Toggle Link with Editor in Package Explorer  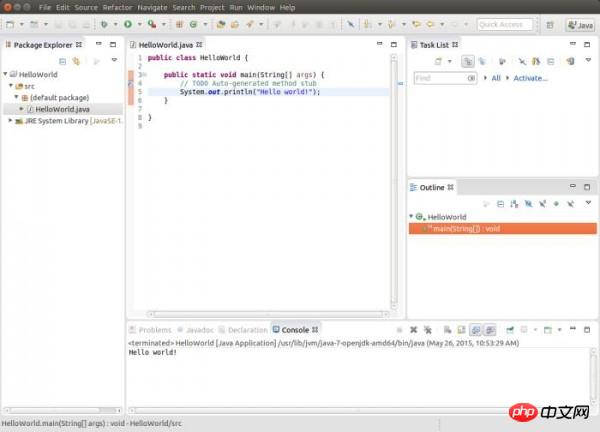[76, 61]
